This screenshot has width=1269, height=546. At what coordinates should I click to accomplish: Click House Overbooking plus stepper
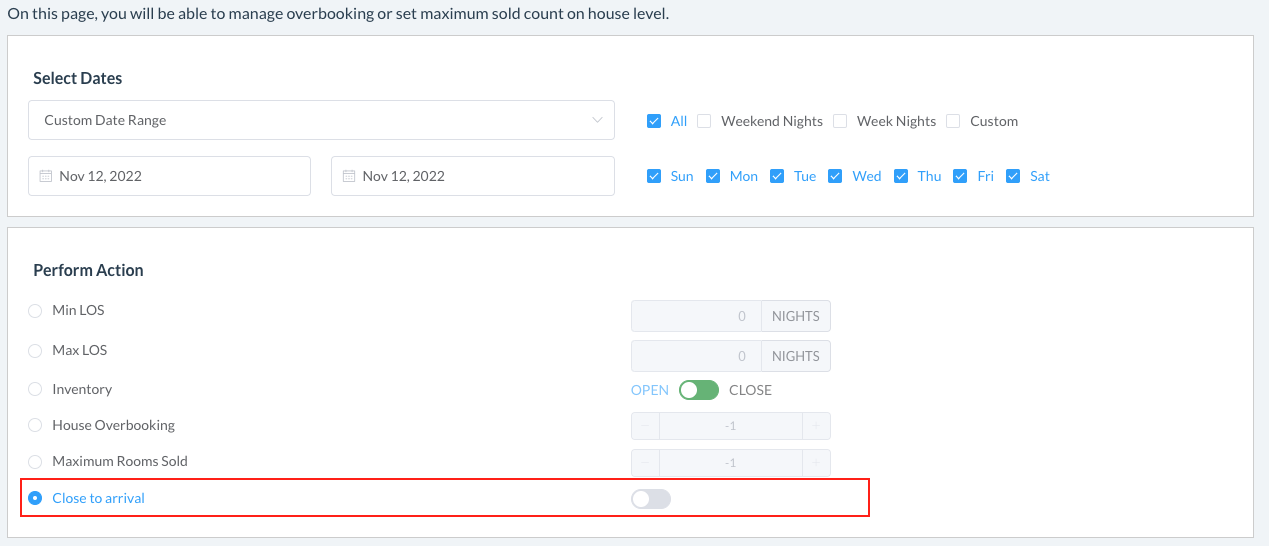tap(816, 426)
